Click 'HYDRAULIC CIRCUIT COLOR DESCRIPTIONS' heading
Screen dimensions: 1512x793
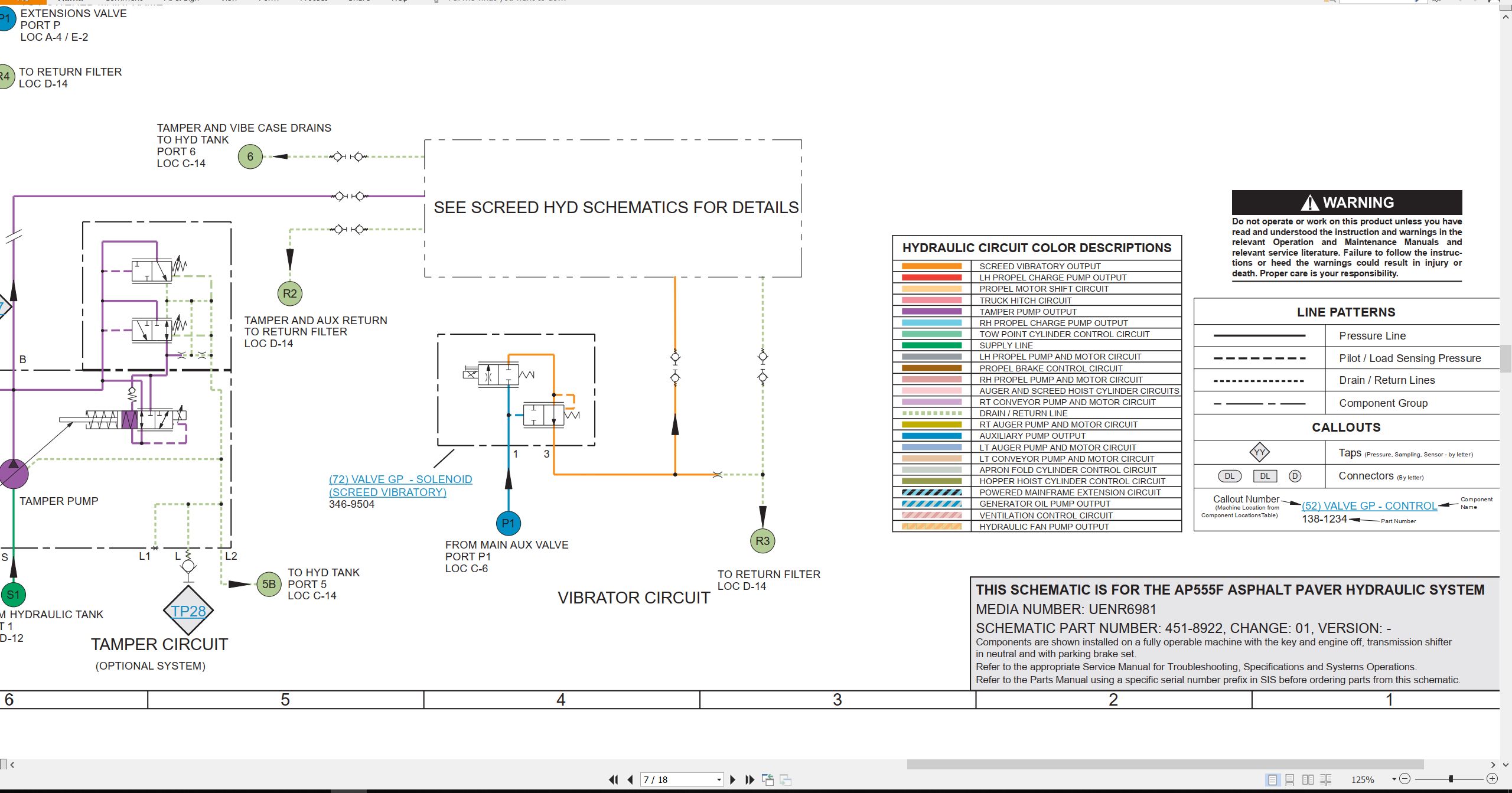tap(1037, 248)
